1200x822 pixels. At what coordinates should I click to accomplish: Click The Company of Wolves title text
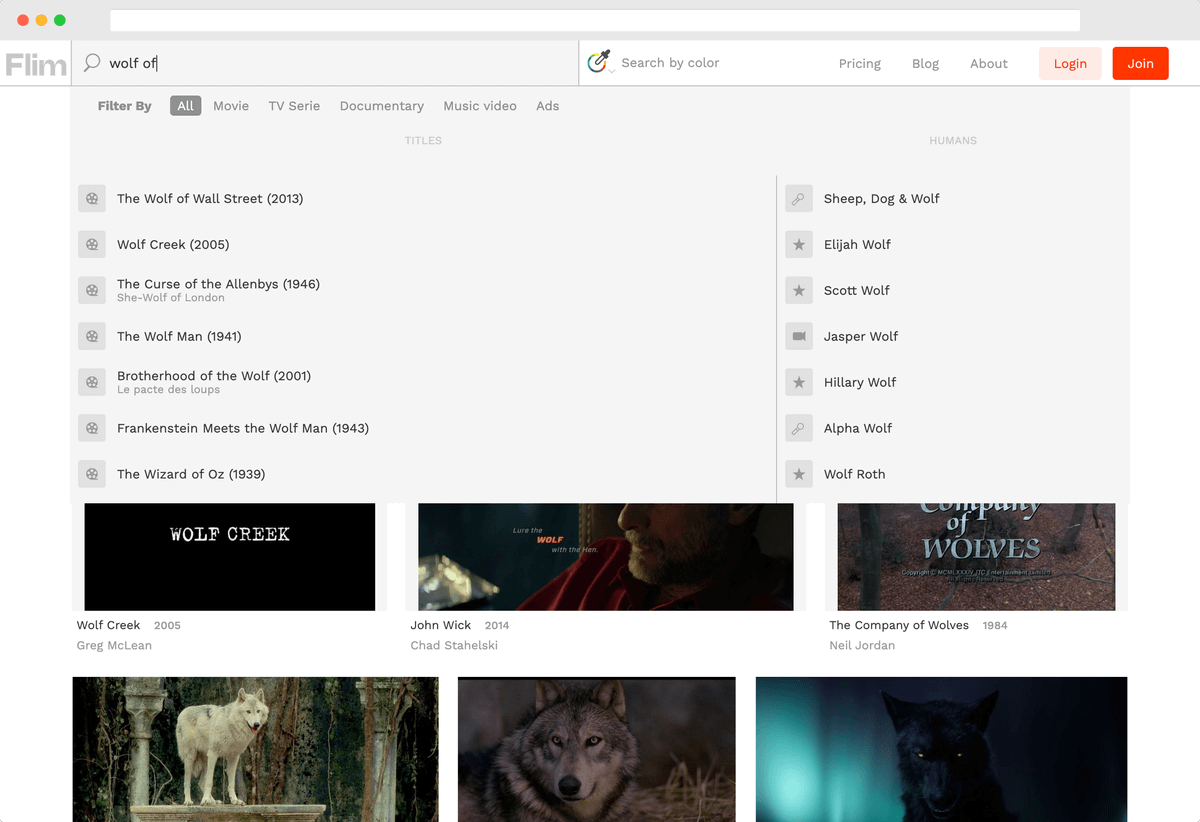(x=899, y=625)
